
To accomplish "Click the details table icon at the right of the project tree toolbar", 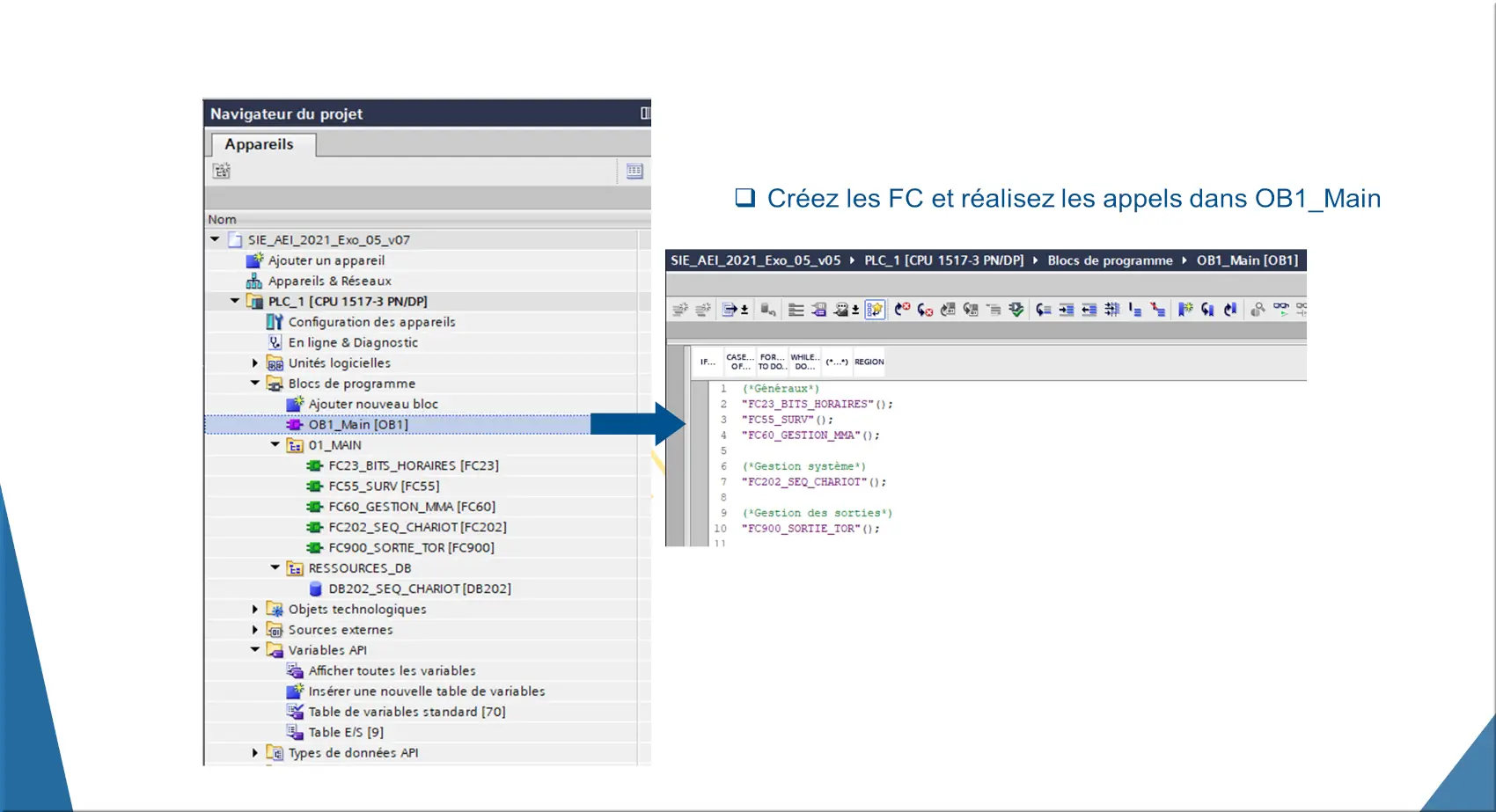I will [634, 171].
